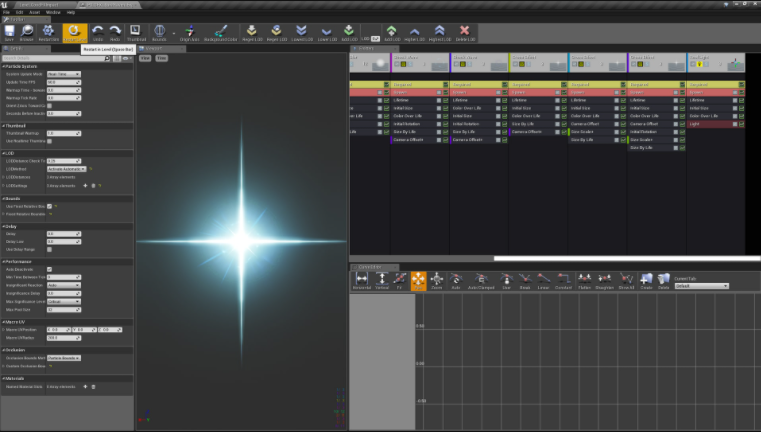The height and width of the screenshot is (432, 761).
Task: Open the Window menu
Action: (53, 12)
